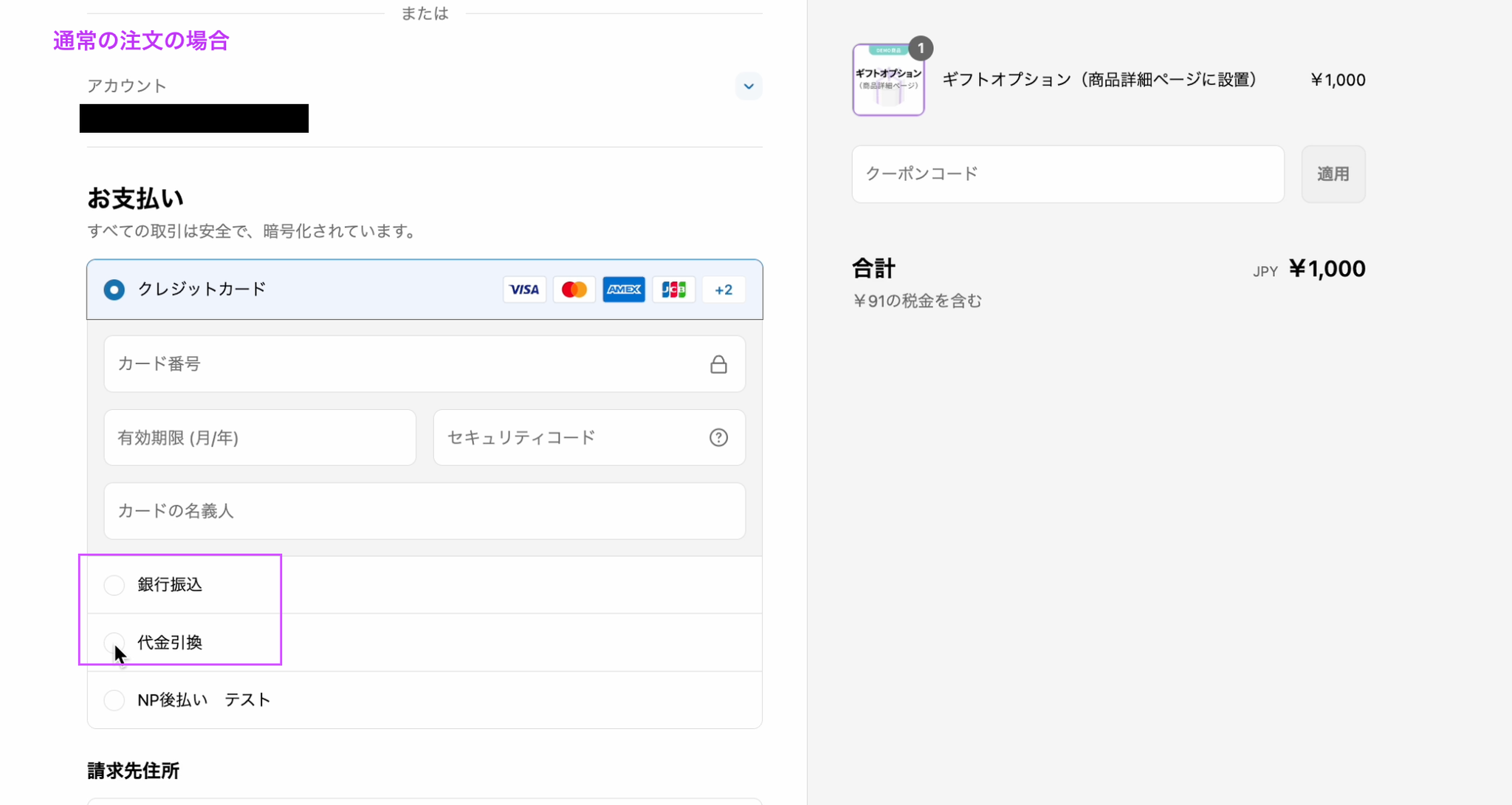This screenshot has width=1512, height=805.
Task: Click the 有効期限 (月/年) field
Action: tap(260, 437)
